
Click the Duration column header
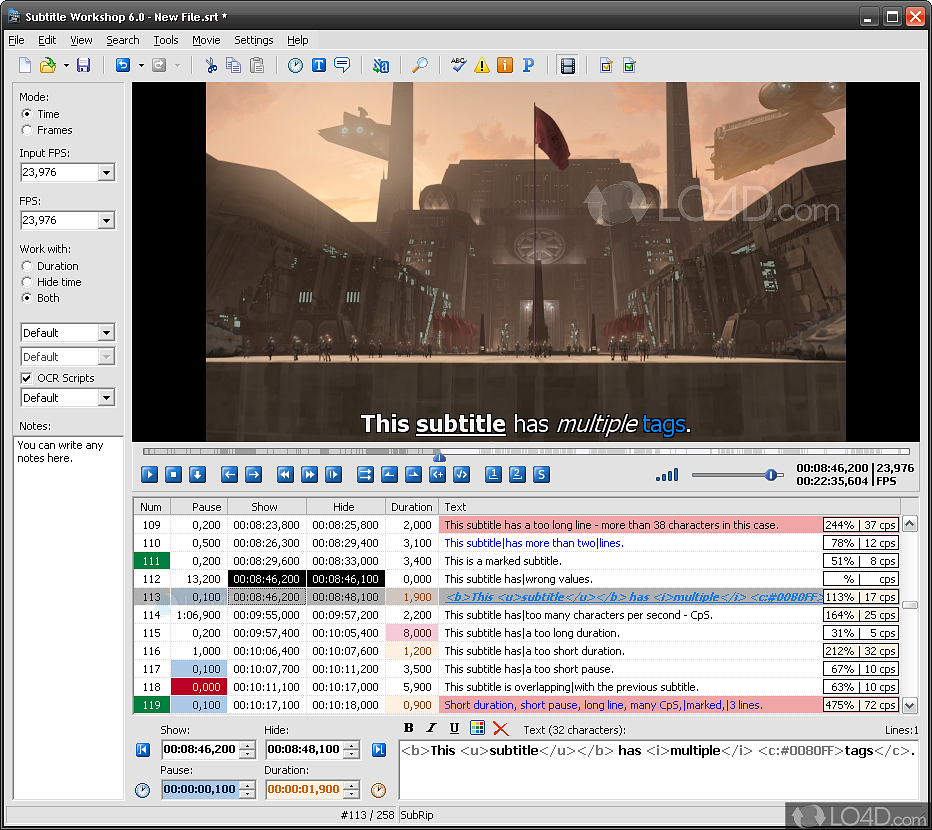pyautogui.click(x=411, y=507)
